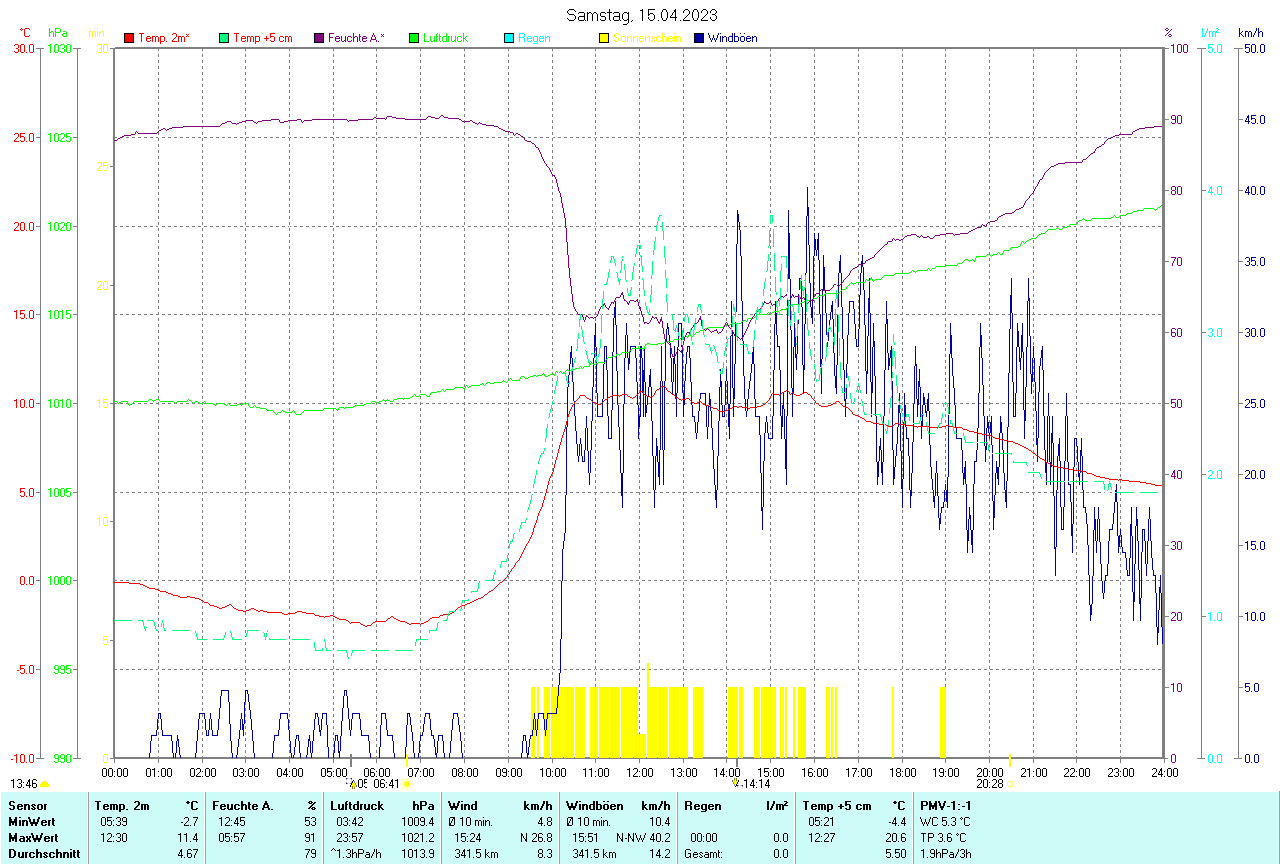Click the max gust value 'N-NW 40.2'
The width and height of the screenshot is (1280, 864).
[x=642, y=838]
